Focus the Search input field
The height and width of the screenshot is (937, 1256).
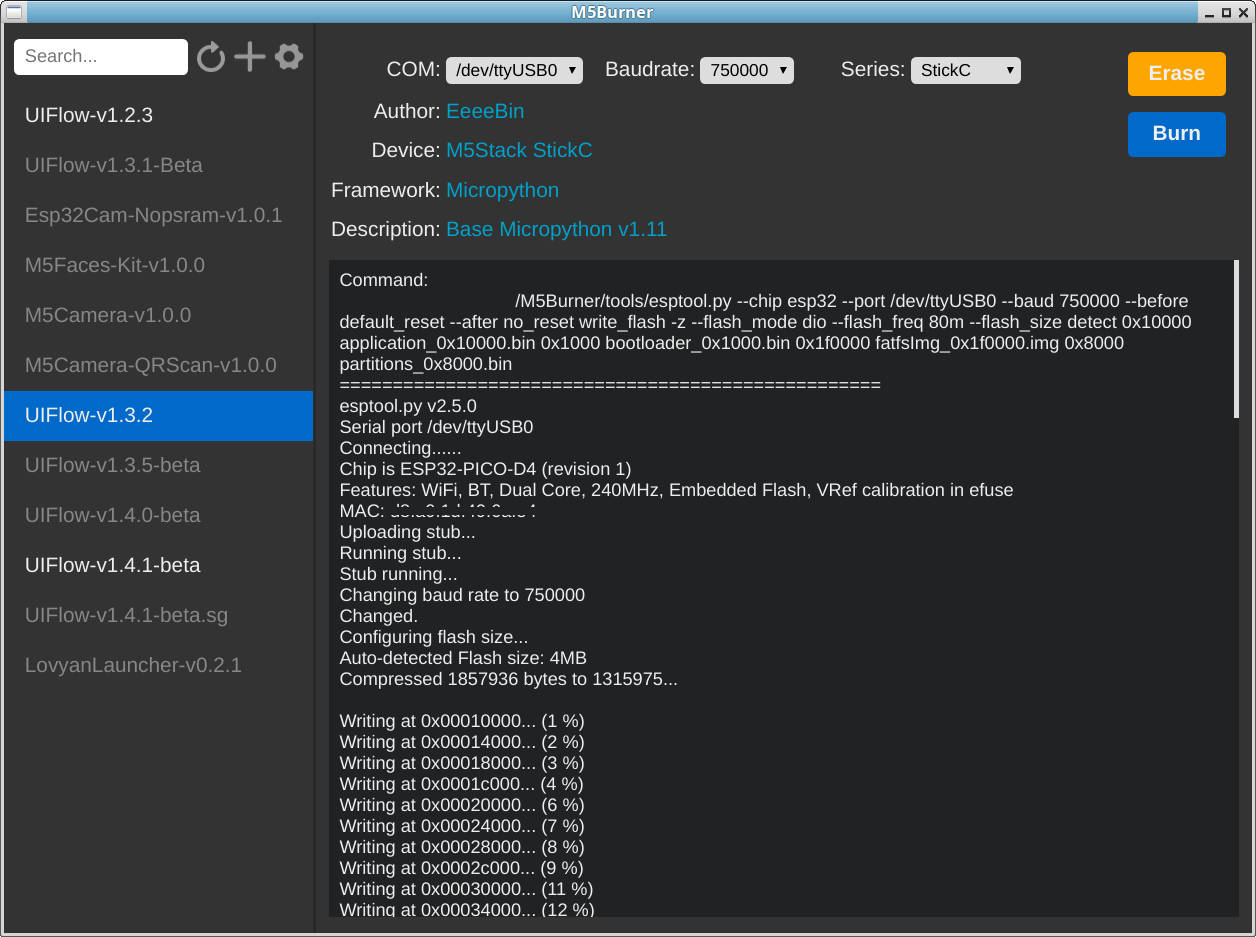101,57
